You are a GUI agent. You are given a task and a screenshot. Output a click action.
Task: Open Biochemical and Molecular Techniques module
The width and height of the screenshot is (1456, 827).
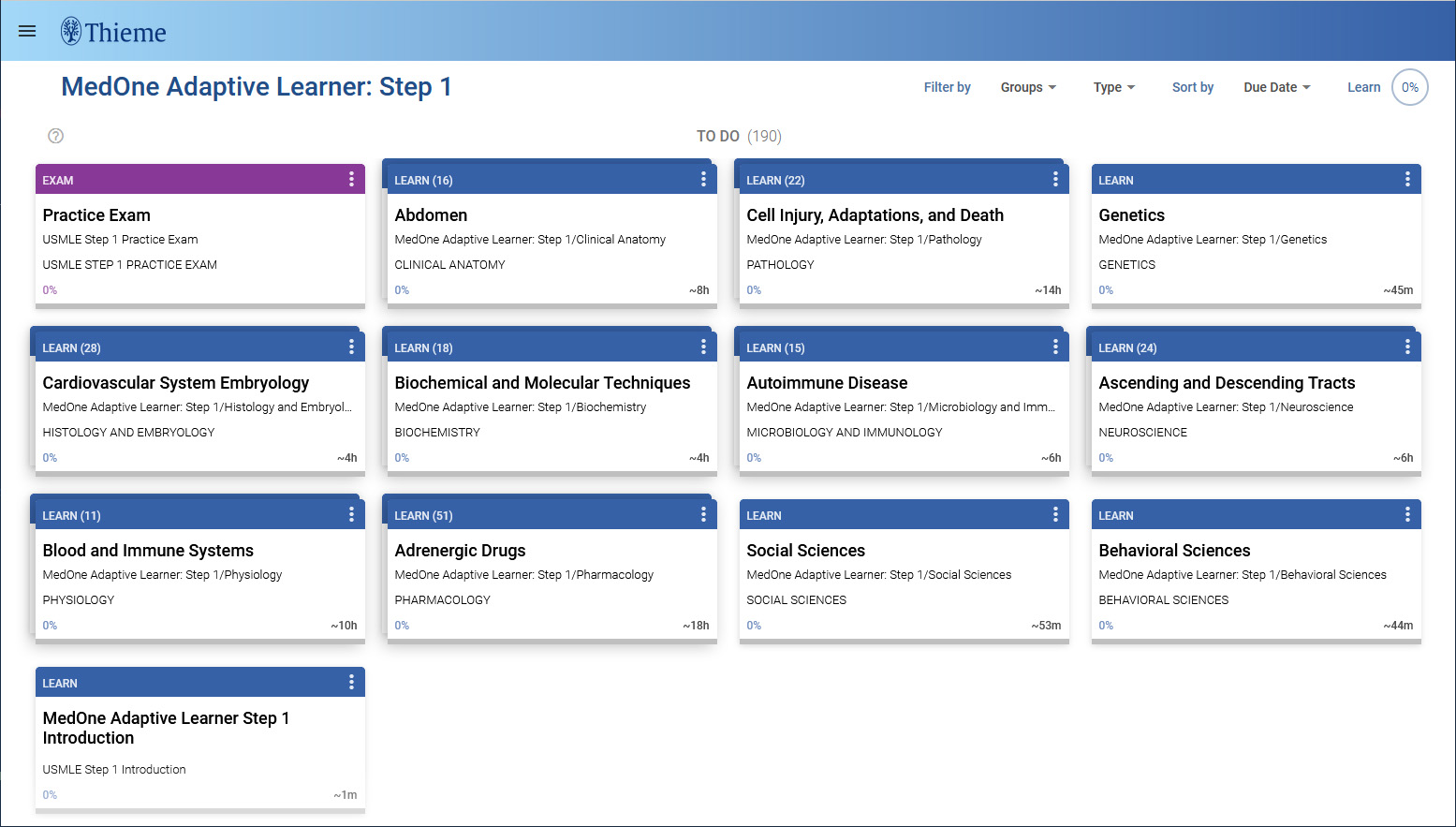tap(542, 383)
